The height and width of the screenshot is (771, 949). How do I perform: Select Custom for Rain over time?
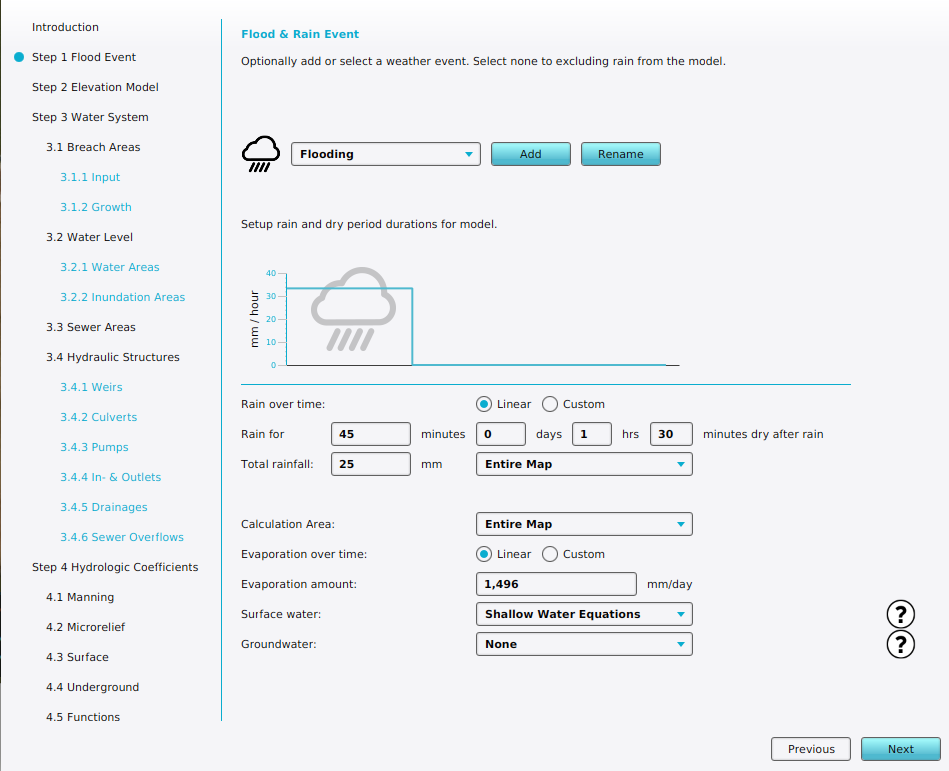coord(550,404)
